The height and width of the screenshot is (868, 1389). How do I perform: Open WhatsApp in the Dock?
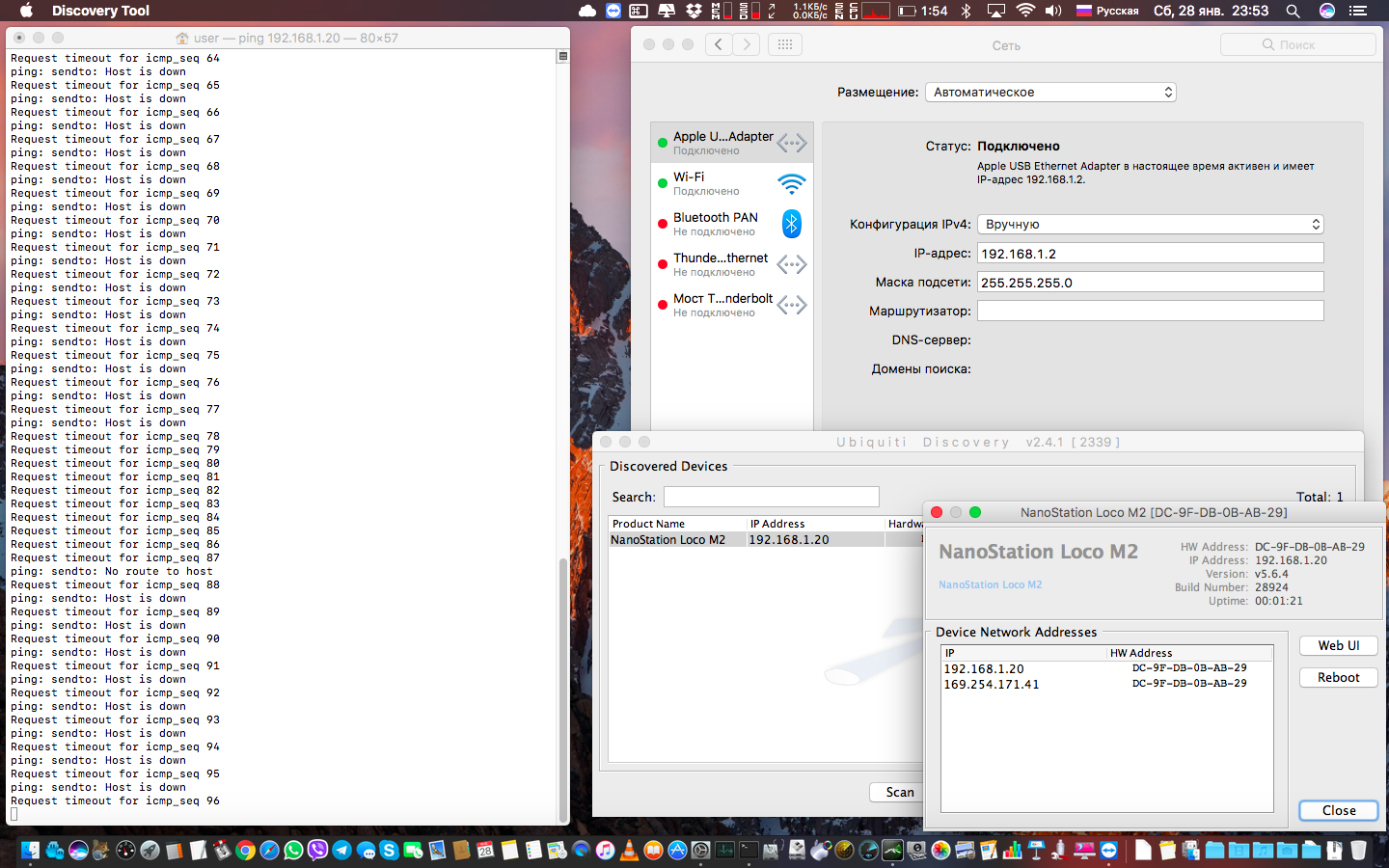(293, 850)
